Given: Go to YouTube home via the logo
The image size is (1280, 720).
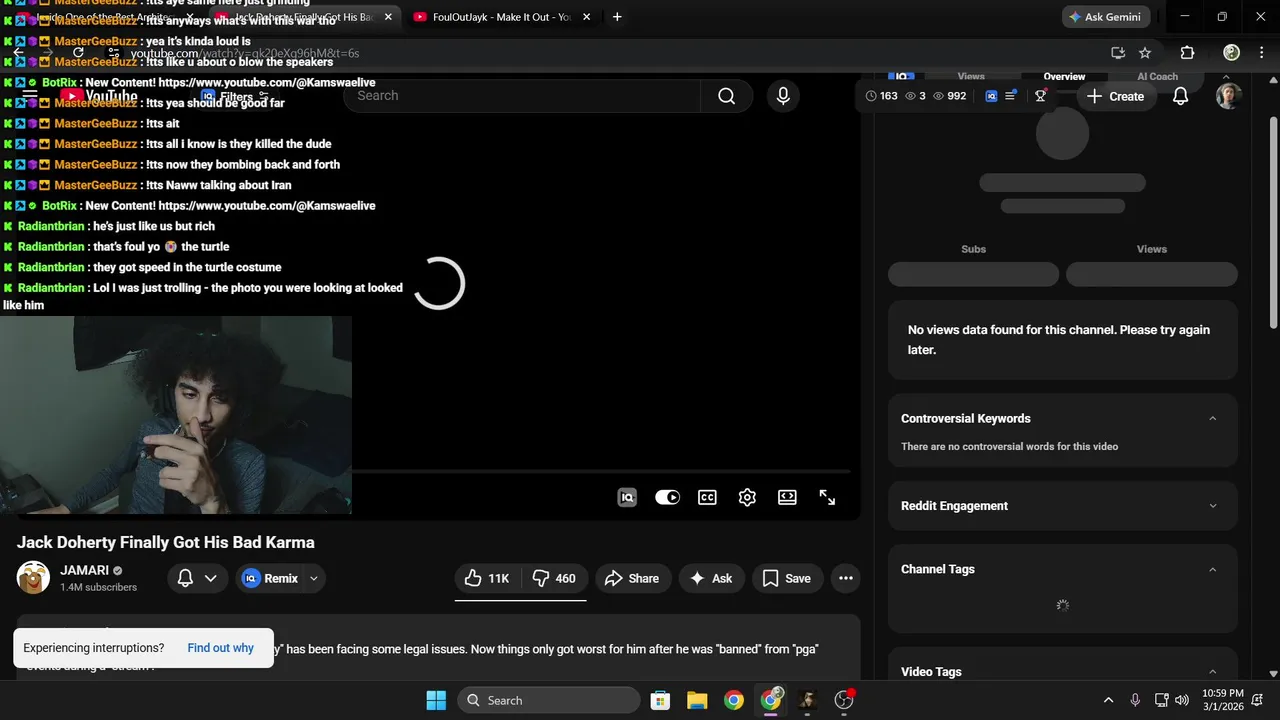Looking at the screenshot, I should click(x=98, y=96).
